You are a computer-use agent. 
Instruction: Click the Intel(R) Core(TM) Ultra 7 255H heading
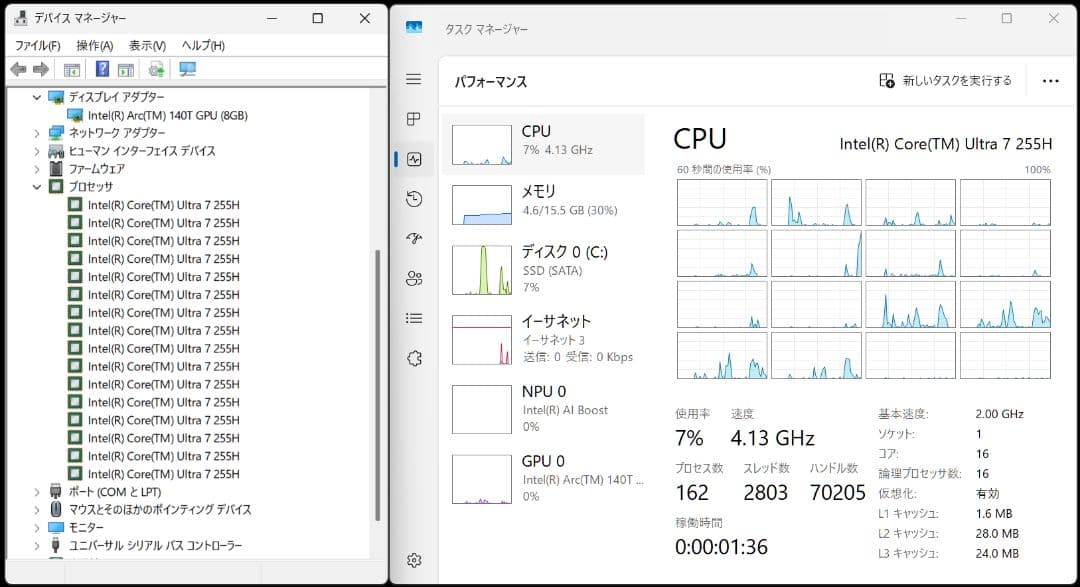946,144
